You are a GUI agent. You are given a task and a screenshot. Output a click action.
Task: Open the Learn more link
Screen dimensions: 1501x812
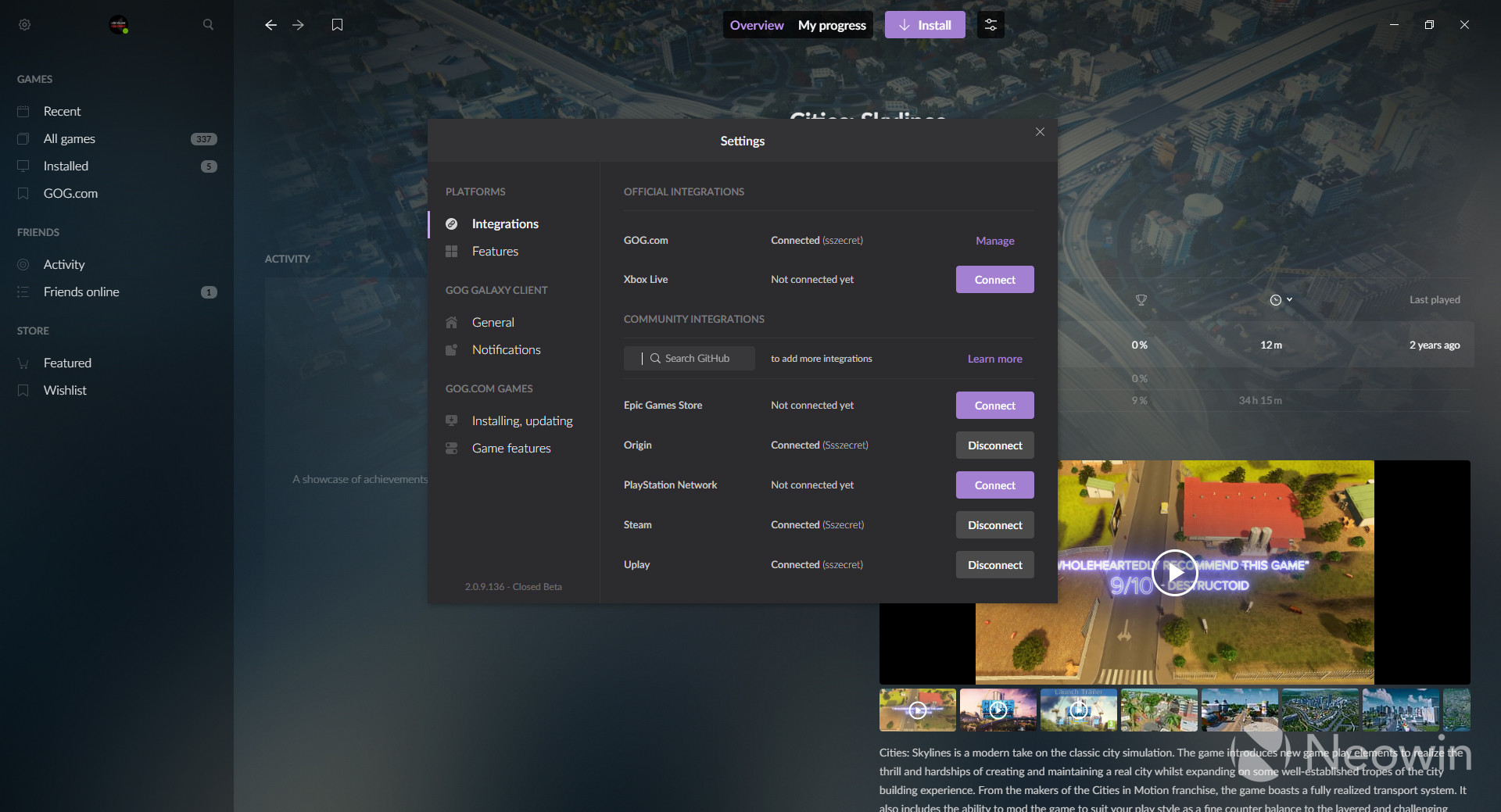994,359
